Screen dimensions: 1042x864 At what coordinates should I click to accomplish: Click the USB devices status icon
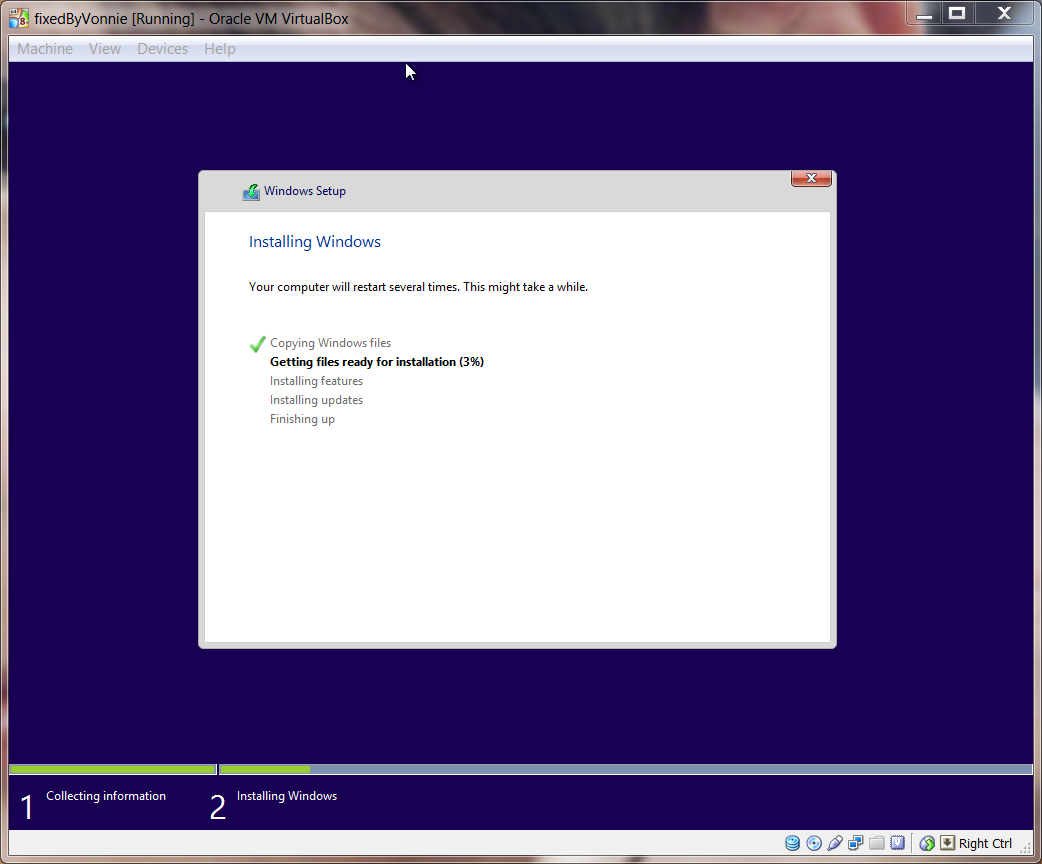tap(835, 843)
